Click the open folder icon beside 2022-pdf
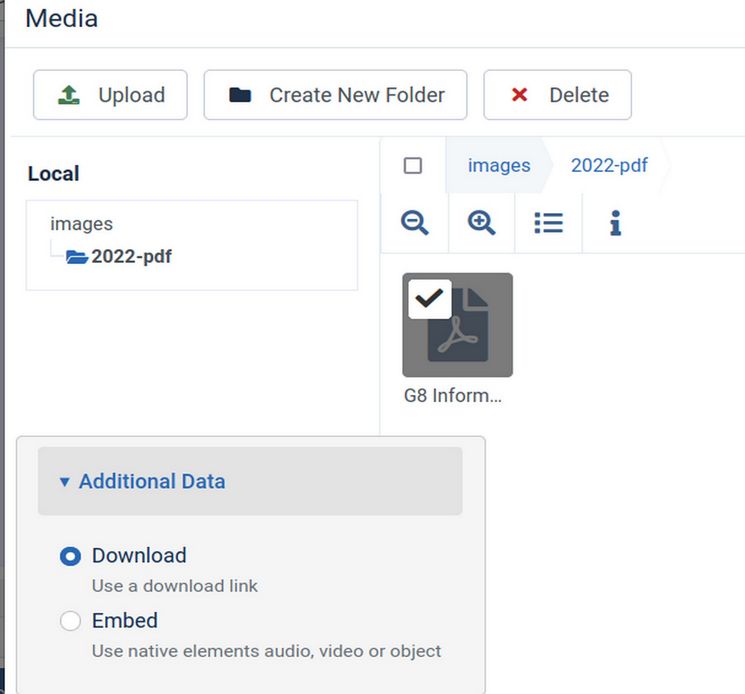The width and height of the screenshot is (745, 694). 76,257
